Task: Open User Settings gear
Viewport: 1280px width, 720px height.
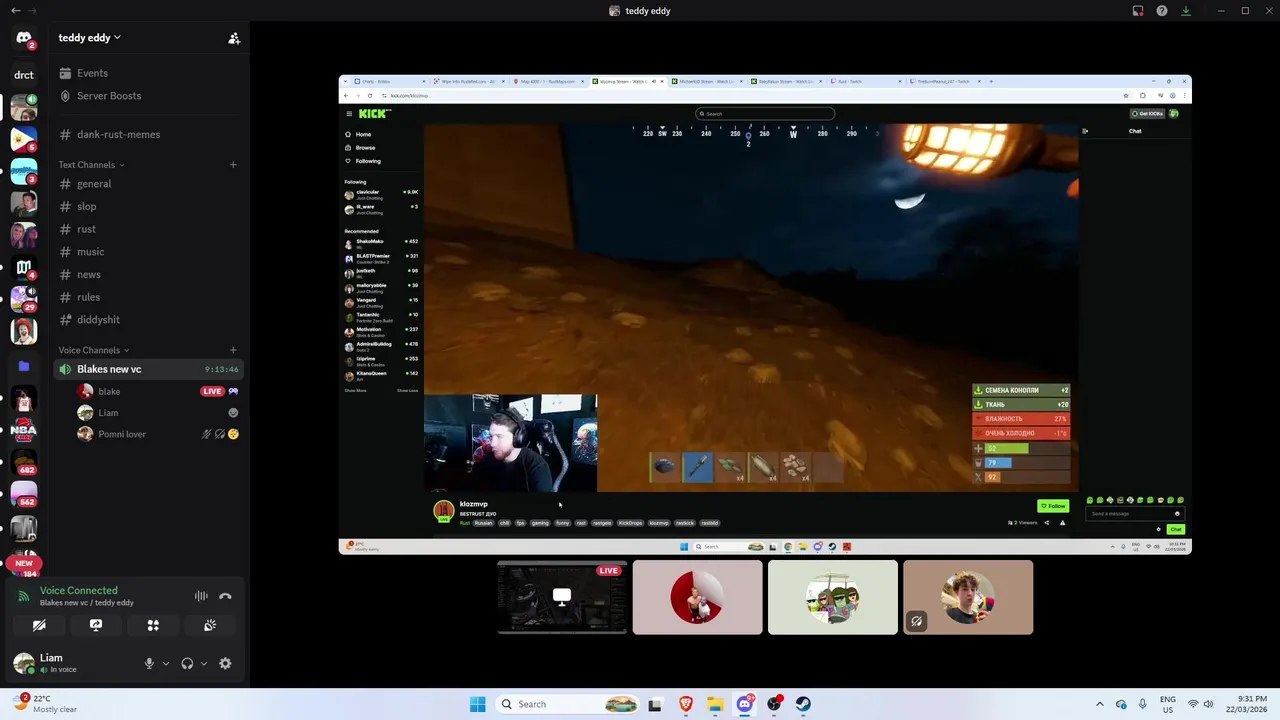Action: [225, 663]
